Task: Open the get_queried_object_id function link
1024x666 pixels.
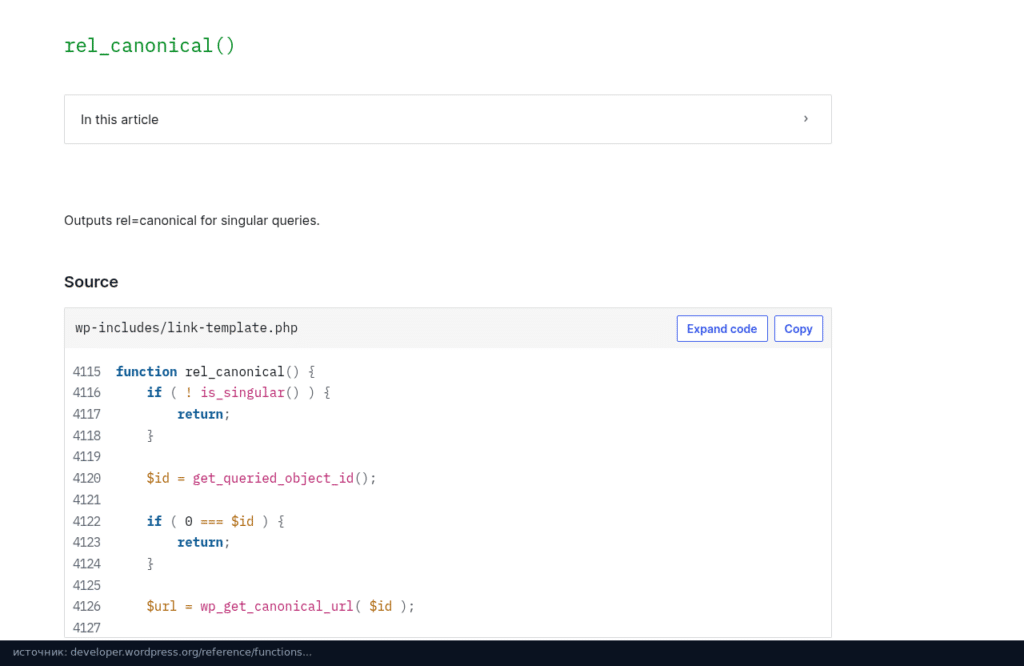Action: click(273, 478)
